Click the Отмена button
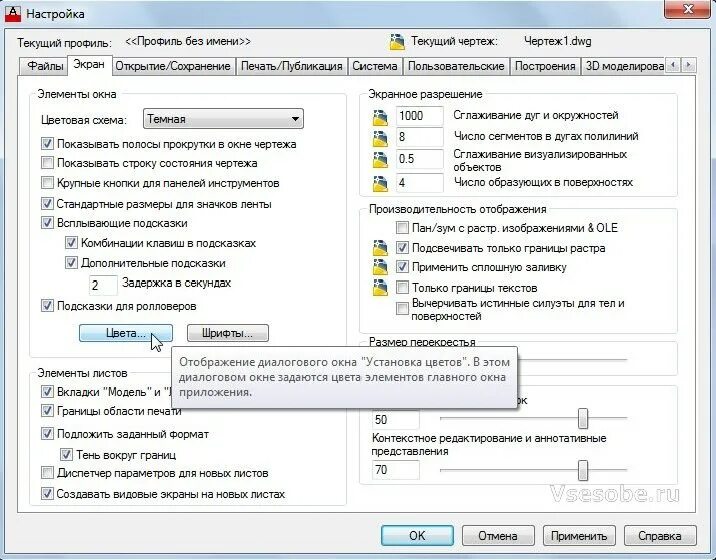The height and width of the screenshot is (560, 716). [498, 535]
